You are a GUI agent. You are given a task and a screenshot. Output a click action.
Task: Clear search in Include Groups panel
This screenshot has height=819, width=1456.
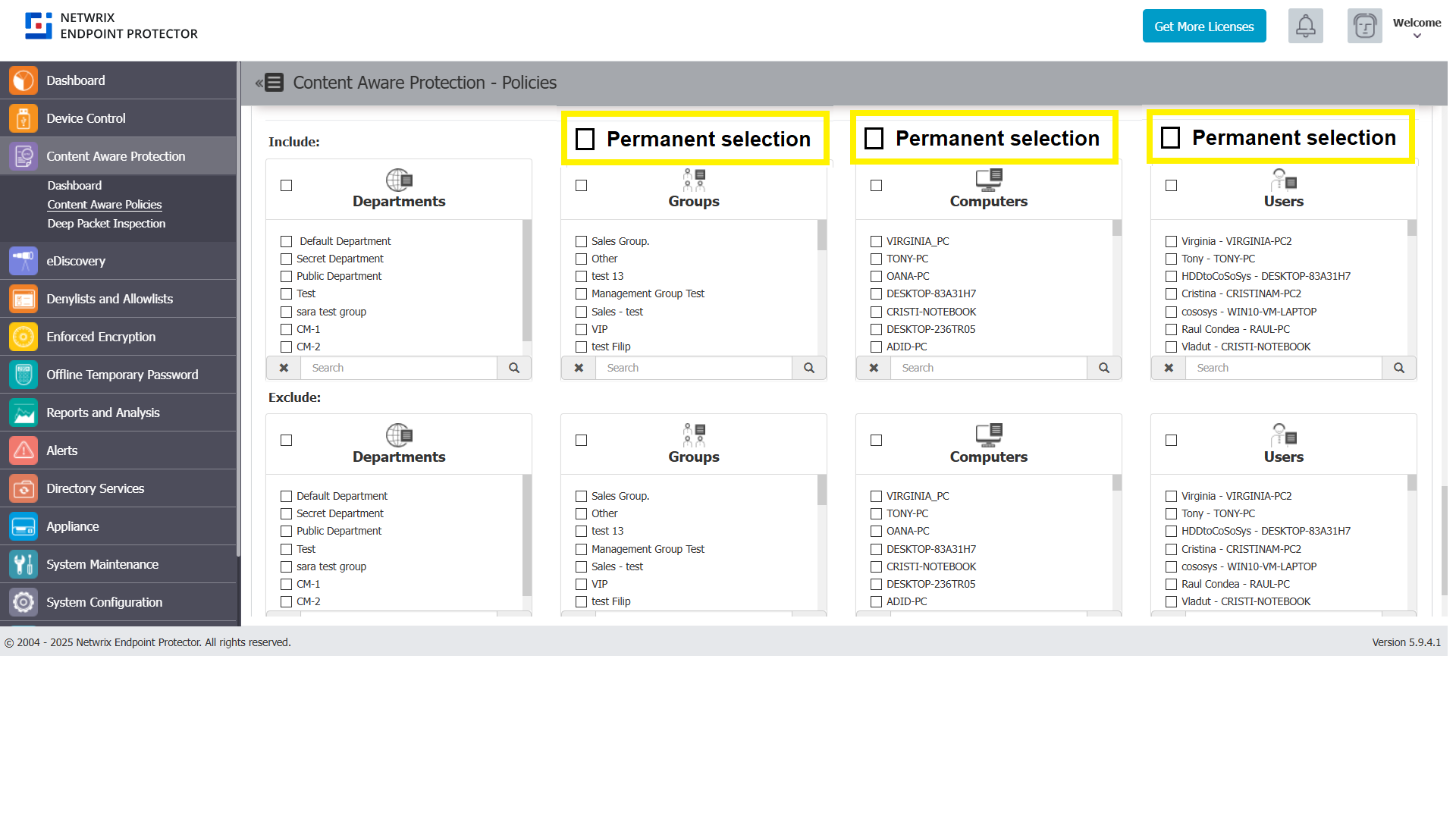click(579, 368)
